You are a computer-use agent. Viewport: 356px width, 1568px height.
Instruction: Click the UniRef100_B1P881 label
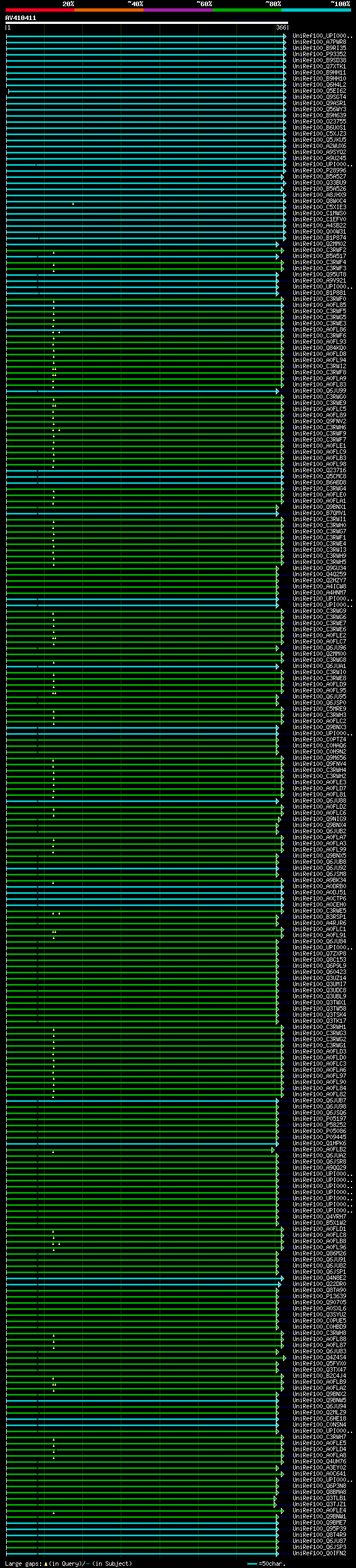point(319,293)
